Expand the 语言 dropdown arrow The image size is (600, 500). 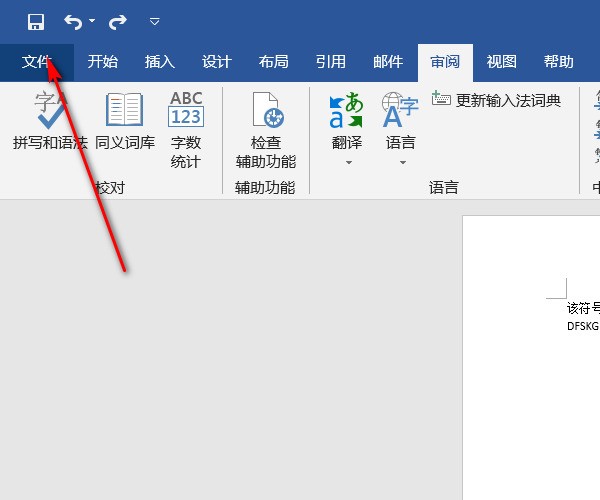(403, 163)
